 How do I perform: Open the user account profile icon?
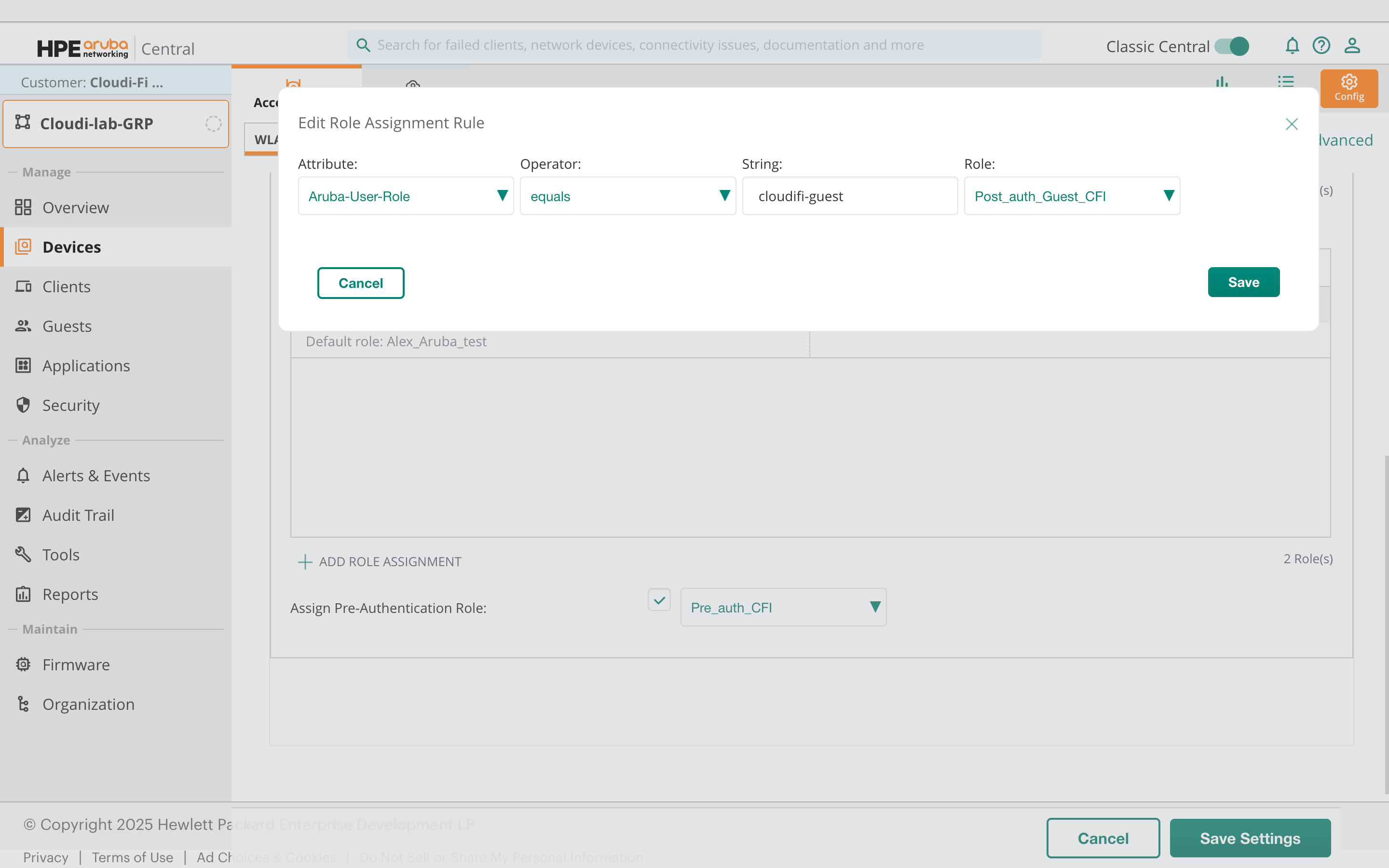point(1352,45)
